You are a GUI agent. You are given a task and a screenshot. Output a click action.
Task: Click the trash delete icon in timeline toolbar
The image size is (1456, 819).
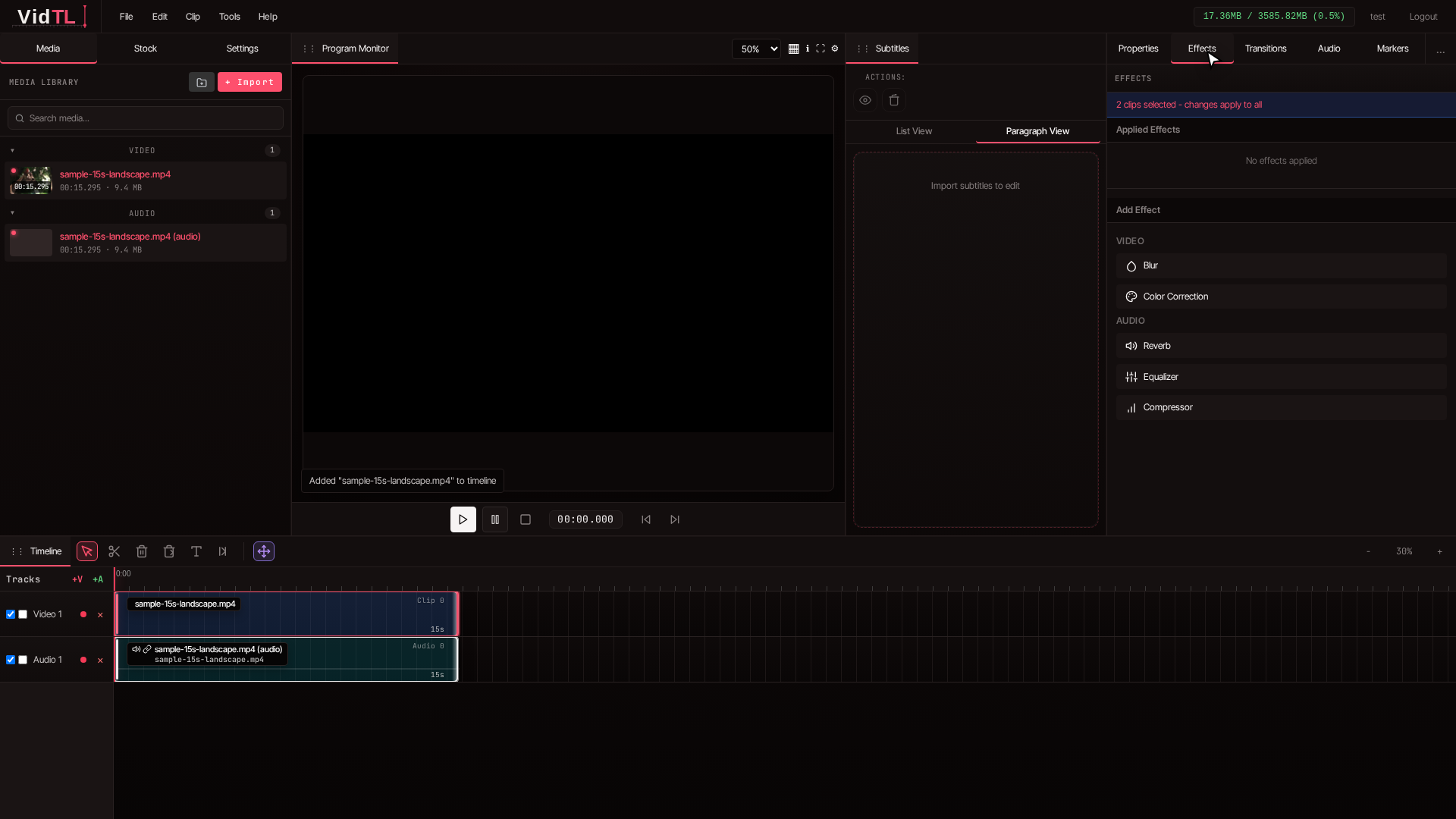(142, 551)
